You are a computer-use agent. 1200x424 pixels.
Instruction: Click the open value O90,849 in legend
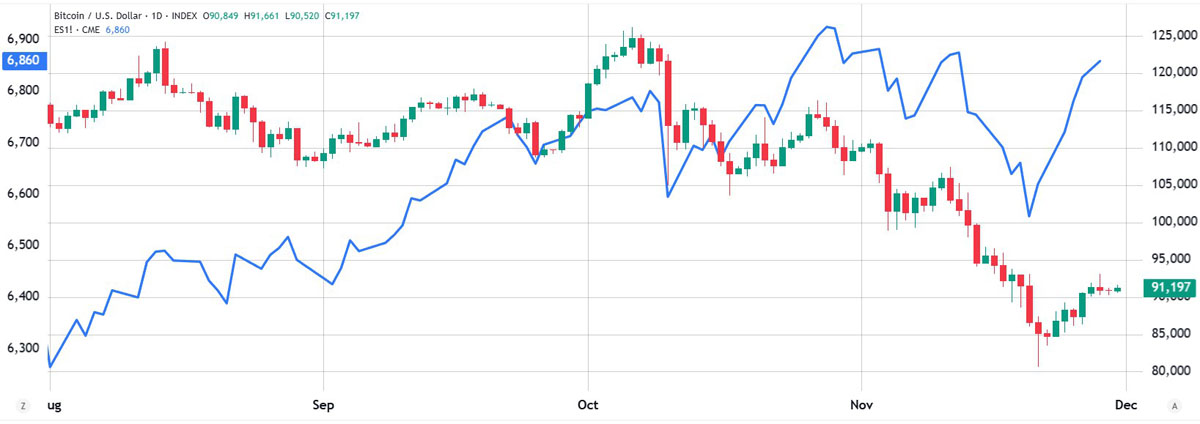[222, 17]
